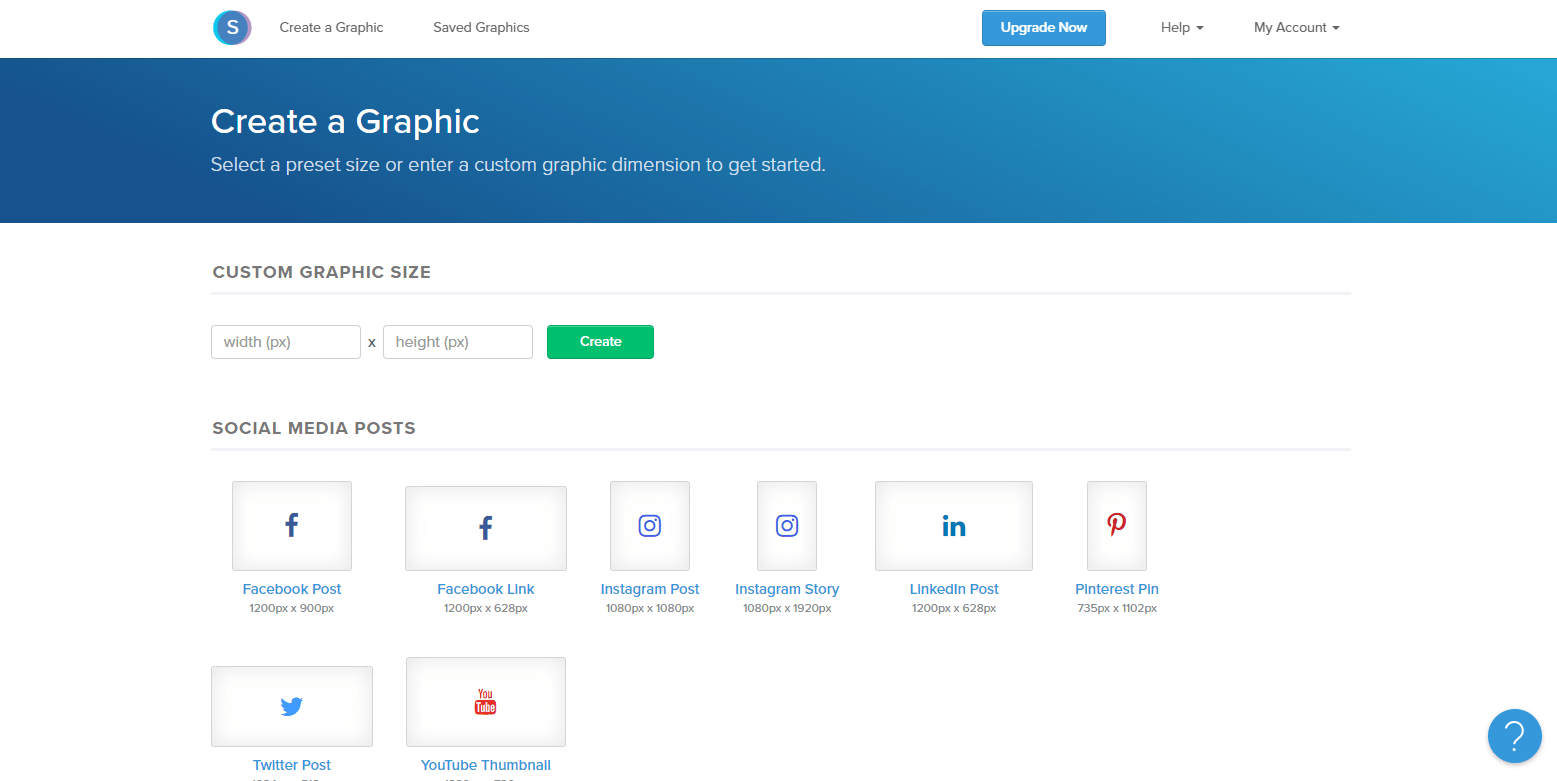This screenshot has height=781, width=1557.
Task: Focus the width (px) input field
Action: (x=286, y=342)
